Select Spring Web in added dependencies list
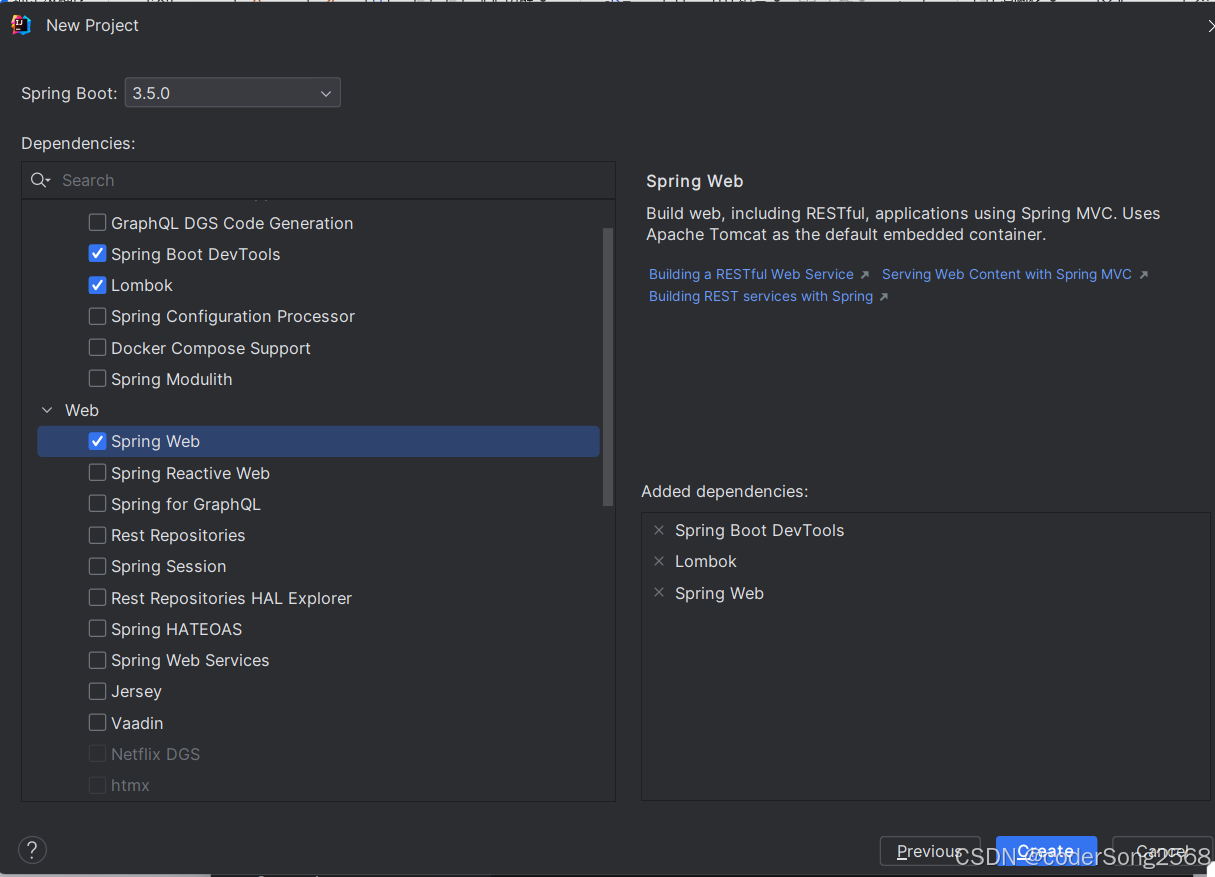Image resolution: width=1215 pixels, height=877 pixels. [719, 593]
